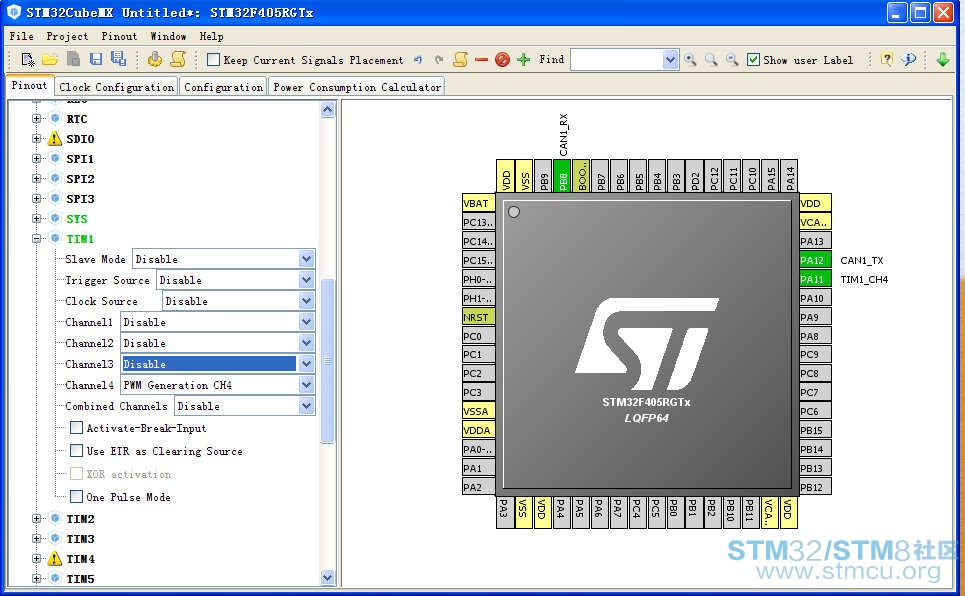Open the Channel3 dropdown
965x596 pixels.
[x=306, y=363]
